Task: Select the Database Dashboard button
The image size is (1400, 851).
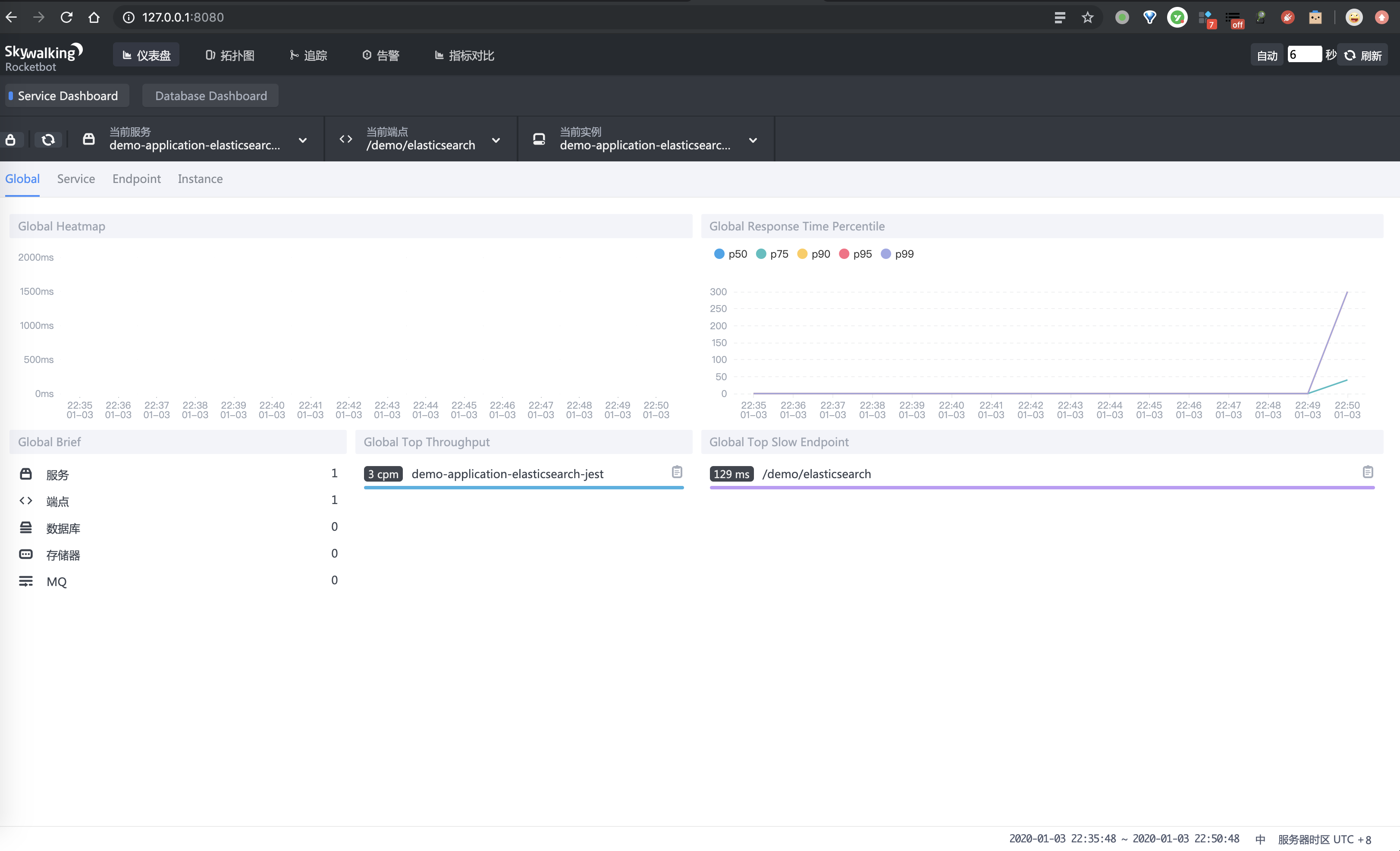Action: coord(211,95)
